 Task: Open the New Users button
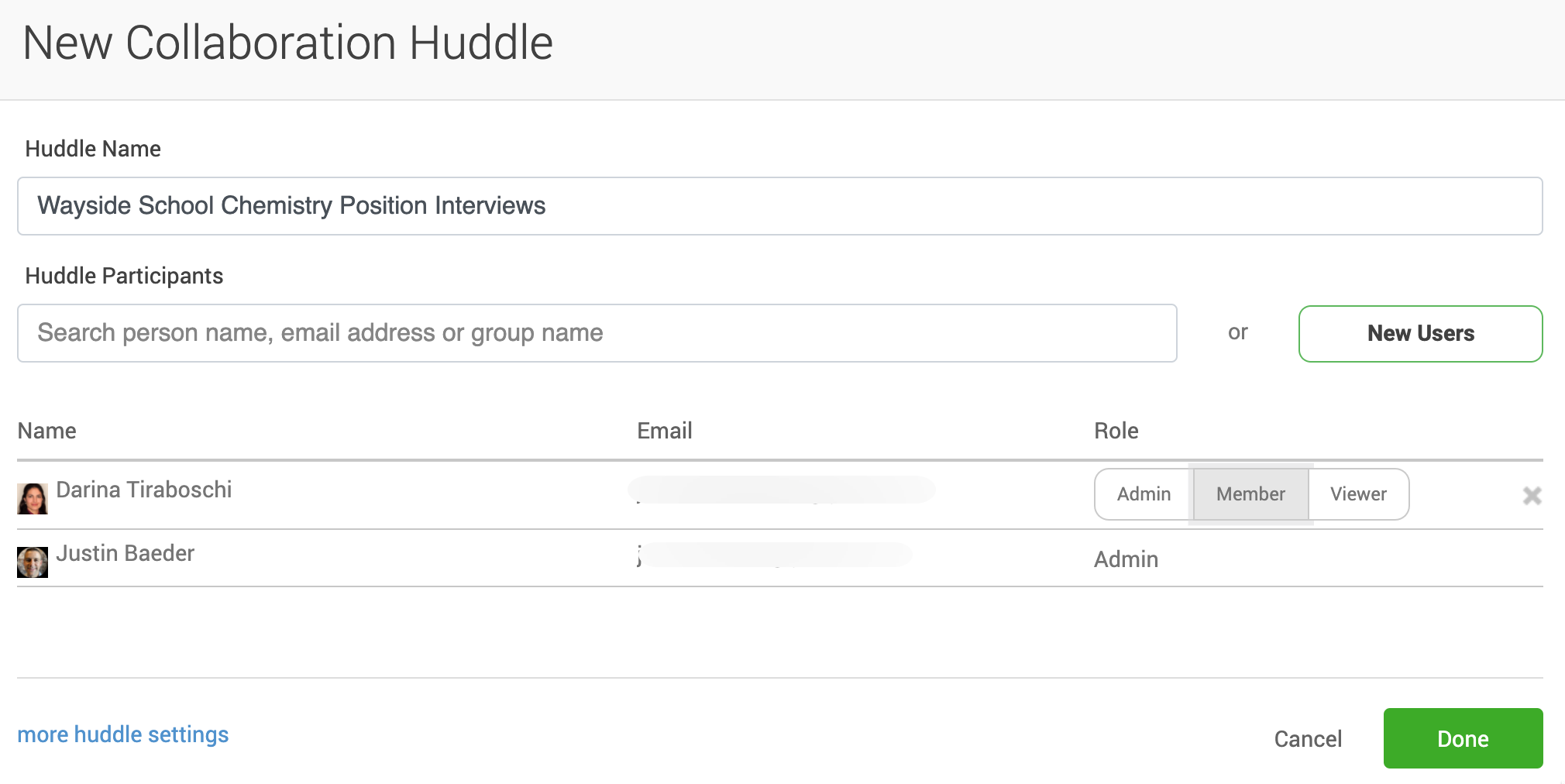coord(1420,334)
